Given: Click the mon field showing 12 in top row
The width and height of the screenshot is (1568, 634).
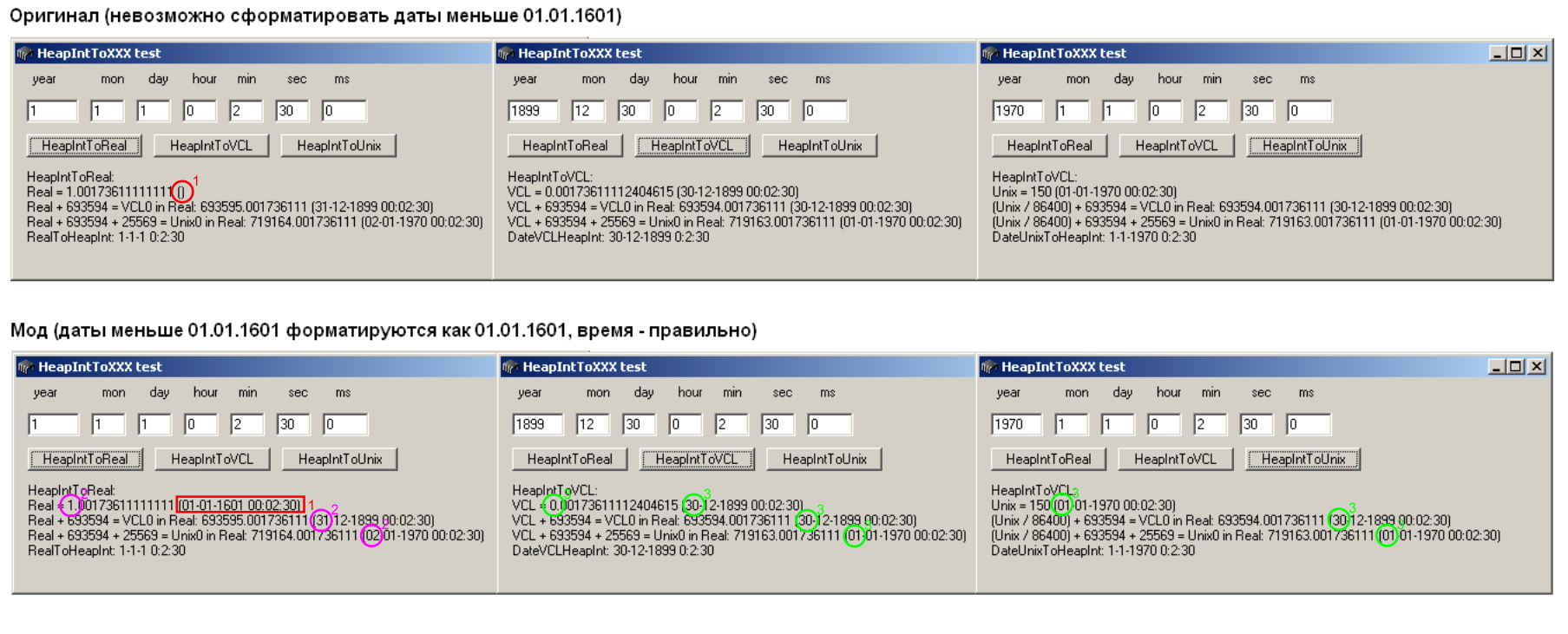Looking at the screenshot, I should point(587,111).
